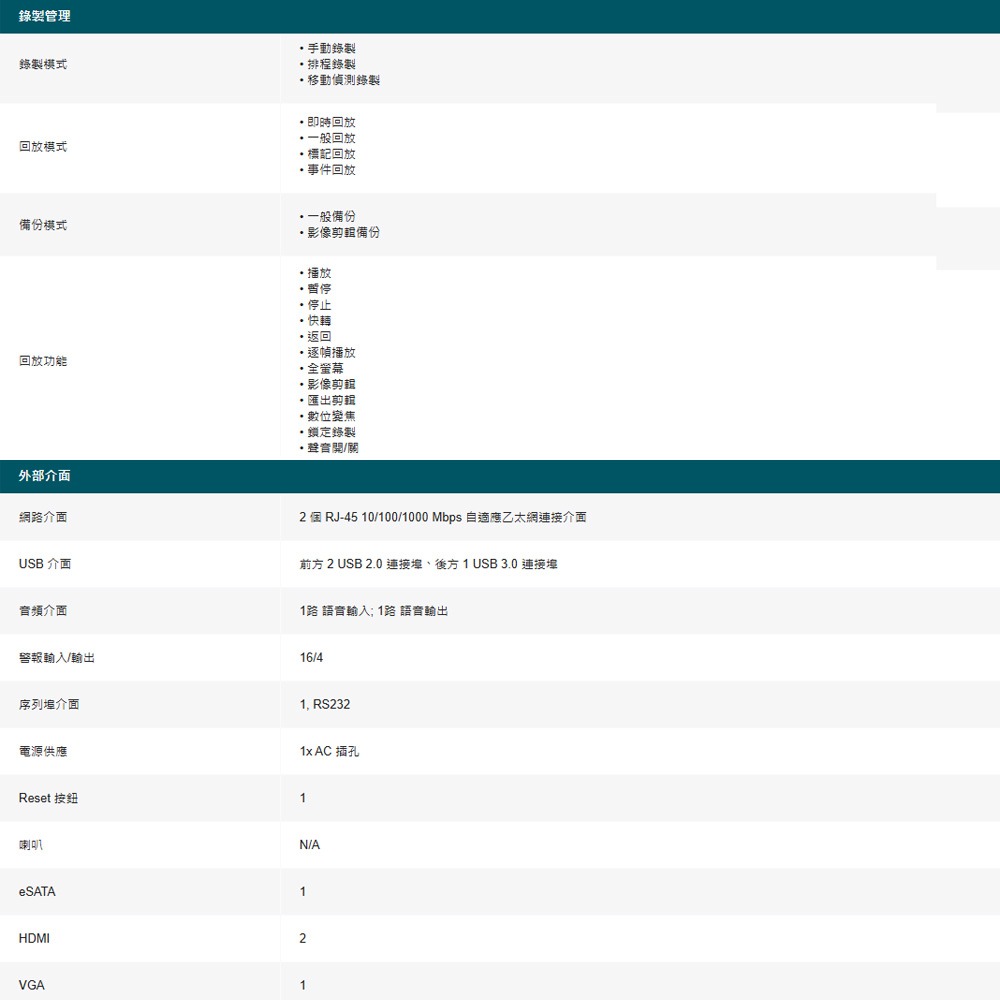The height and width of the screenshot is (1000, 1000).
Task: Click the 錄製管理 section header
Action: click(45, 16)
